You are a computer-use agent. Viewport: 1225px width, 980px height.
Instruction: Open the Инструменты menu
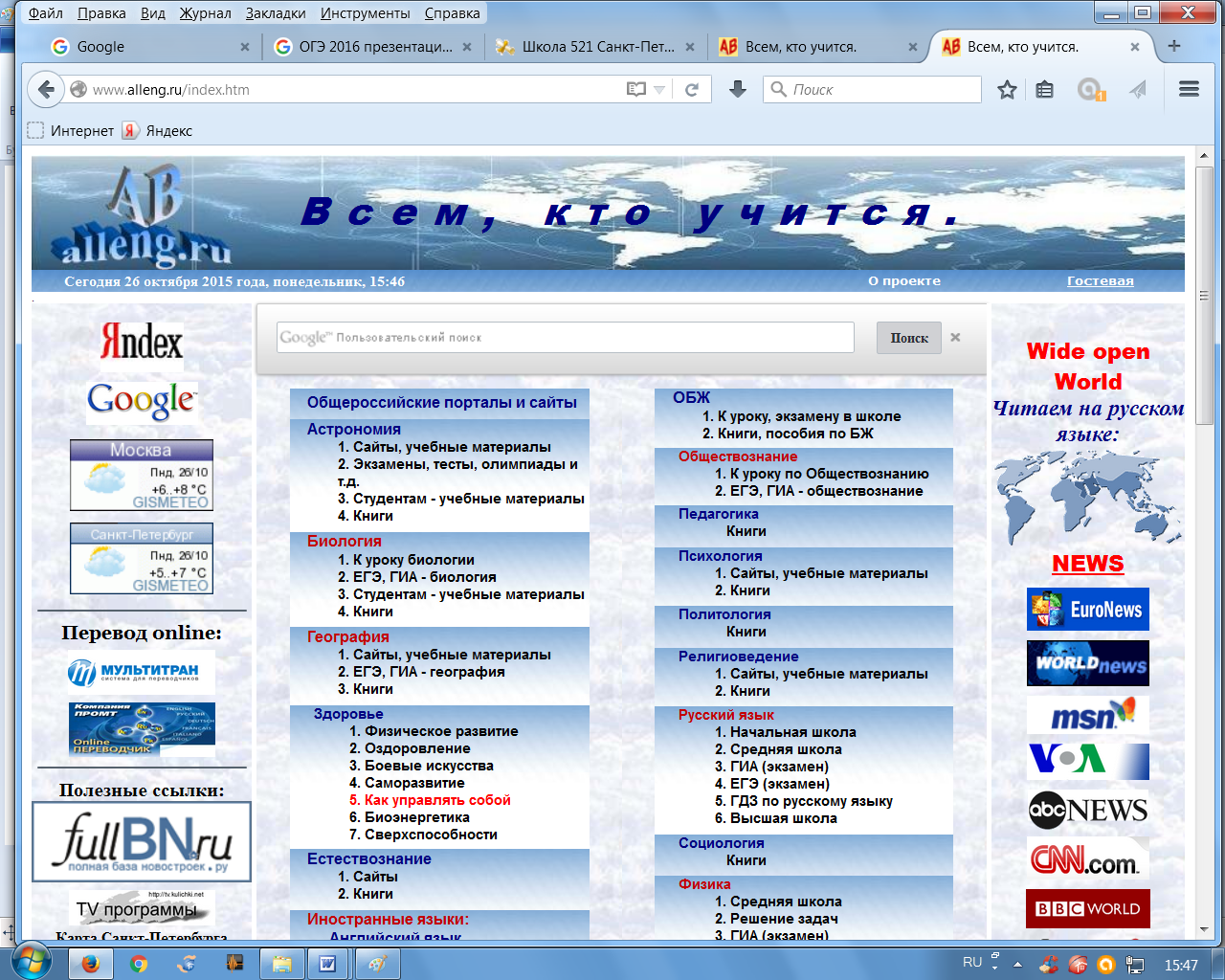[366, 12]
